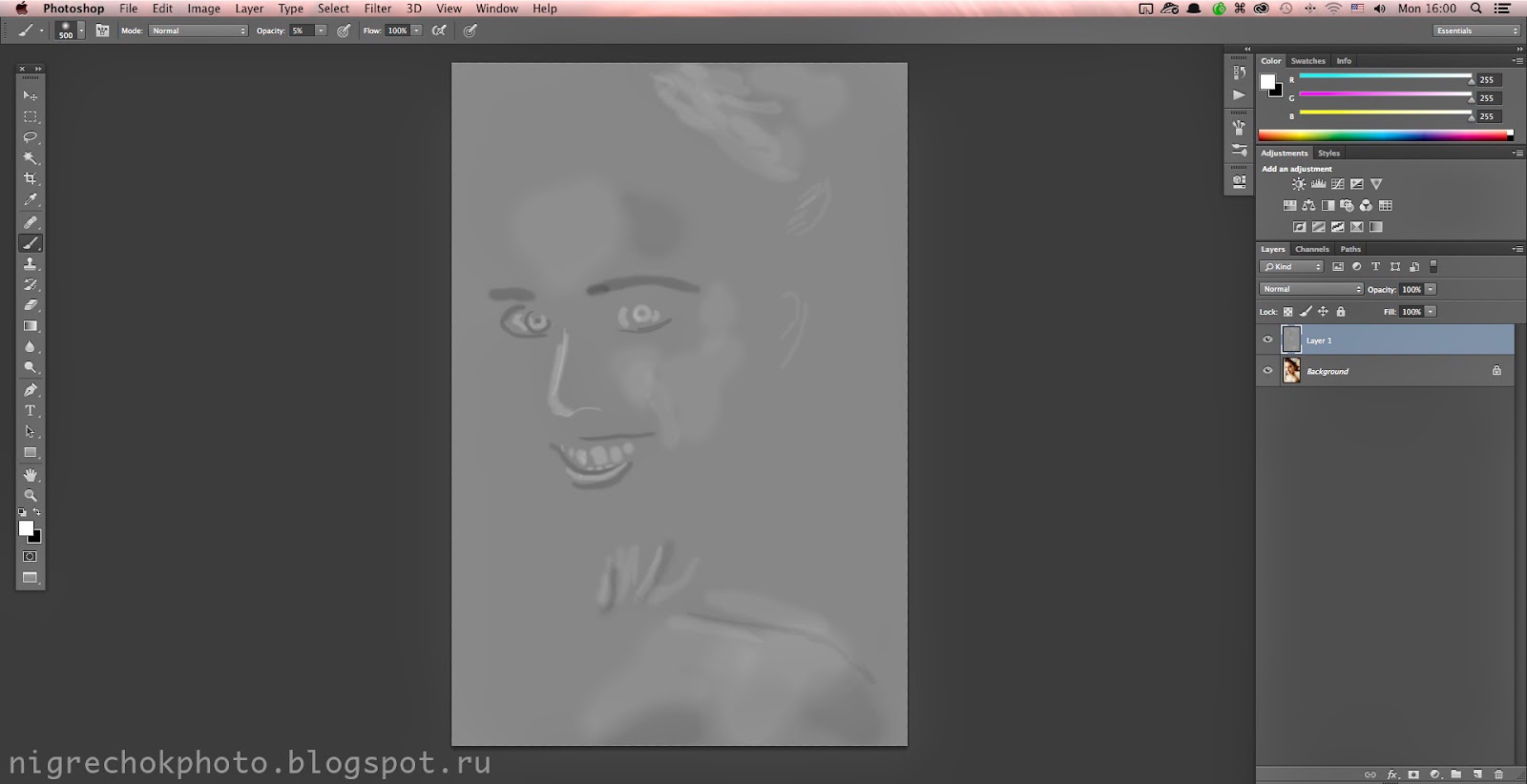1527x784 pixels.
Task: Toggle pressure for size
Action: (x=471, y=31)
